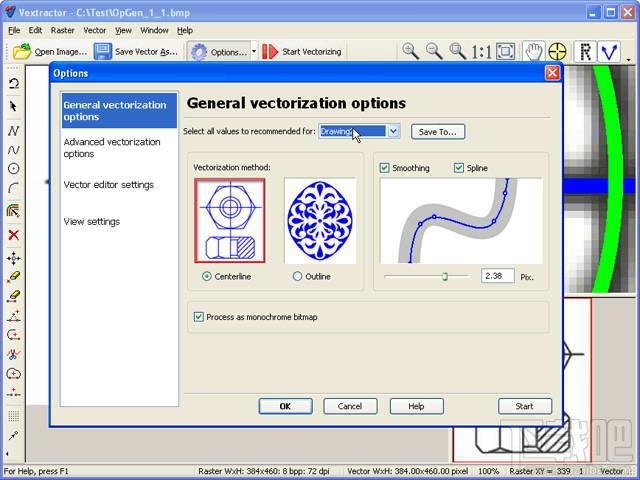Image resolution: width=640 pixels, height=480 pixels.
Task: Select the circle drawing tool
Action: (x=13, y=169)
